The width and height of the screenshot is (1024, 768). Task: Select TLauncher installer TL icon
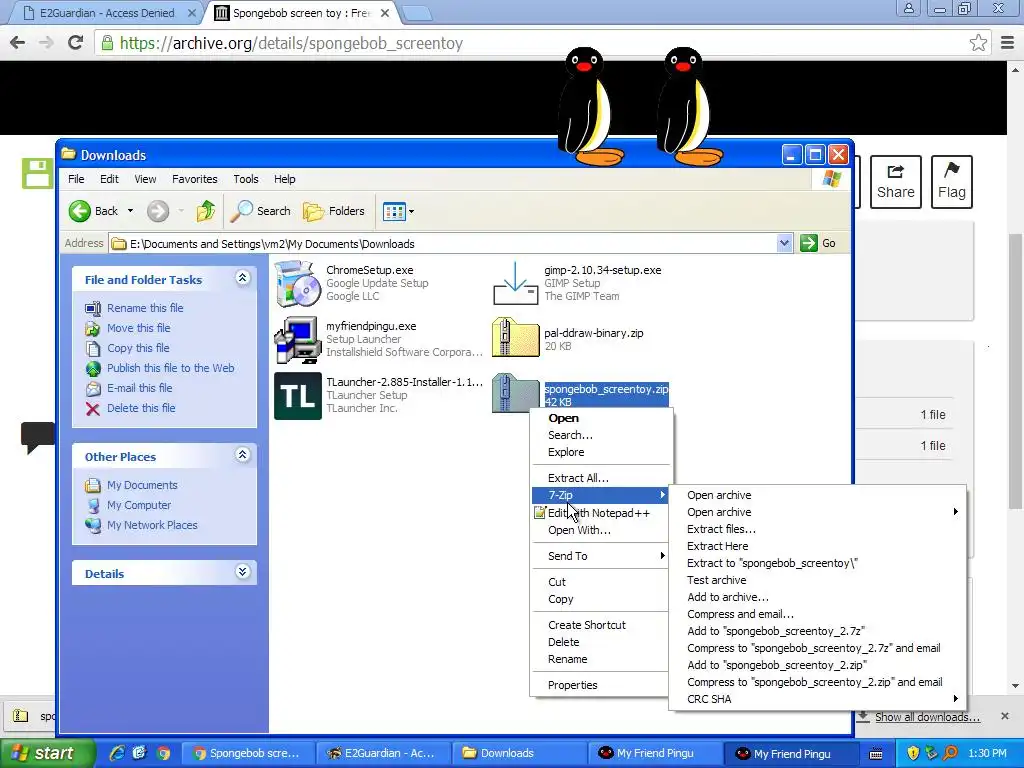point(298,396)
